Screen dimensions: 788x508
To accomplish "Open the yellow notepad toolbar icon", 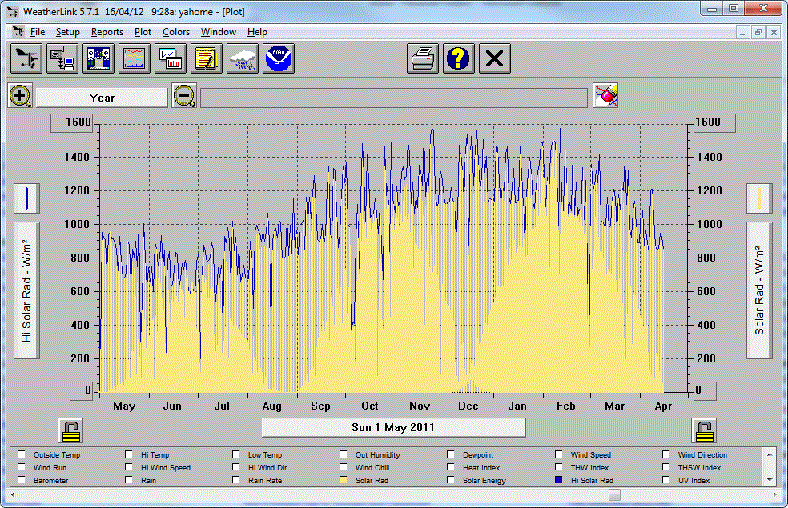I will pos(206,58).
